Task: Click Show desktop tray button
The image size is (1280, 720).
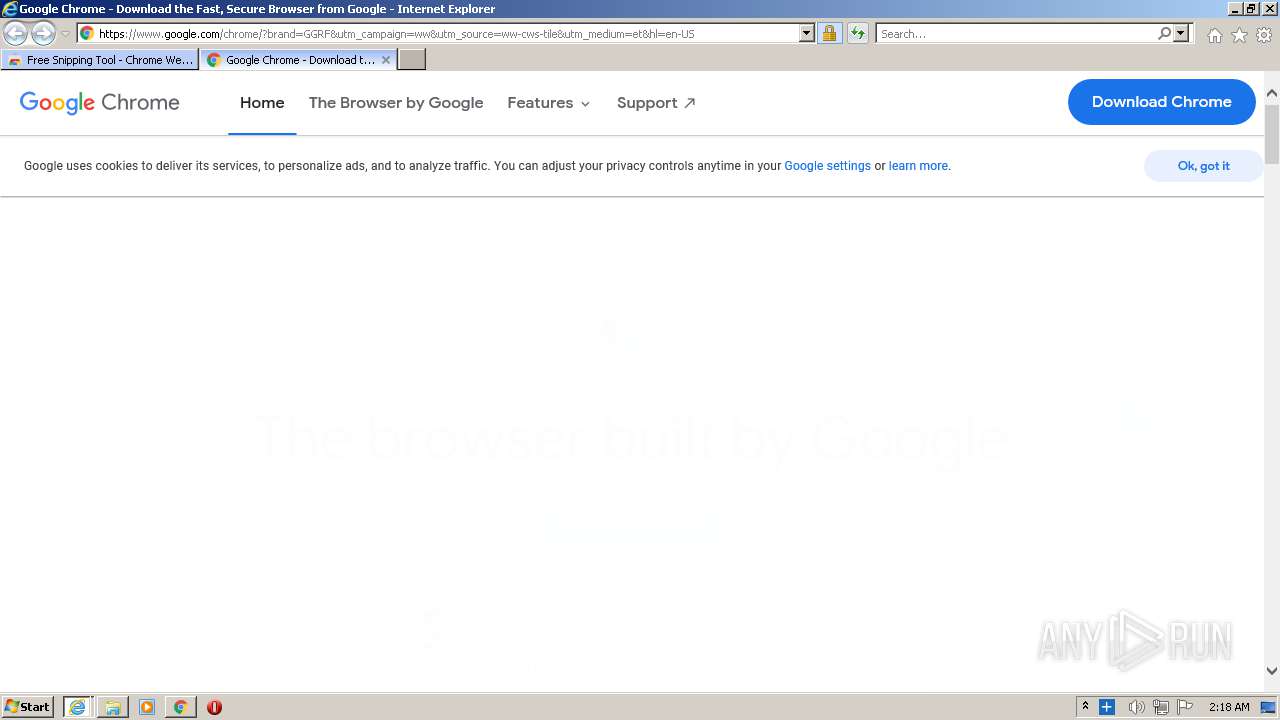Action: pos(1268,707)
